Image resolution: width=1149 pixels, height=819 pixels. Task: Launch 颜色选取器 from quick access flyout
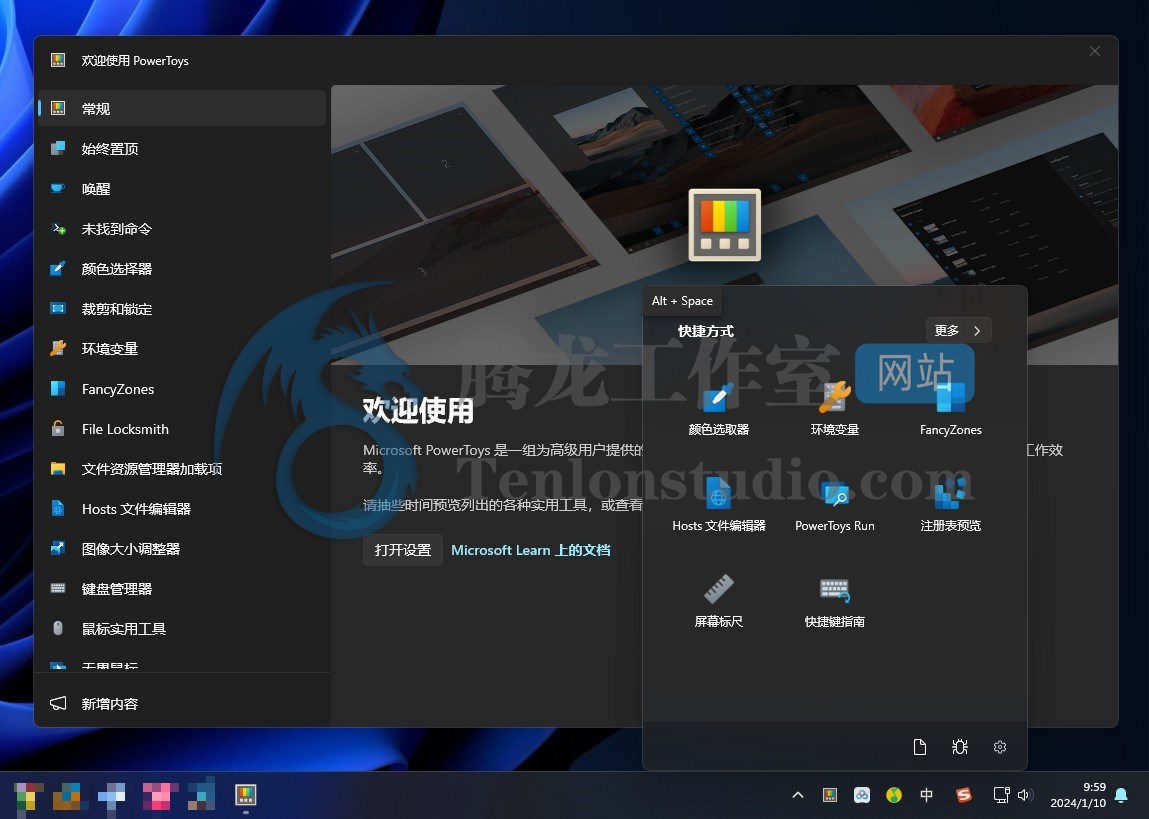(719, 409)
